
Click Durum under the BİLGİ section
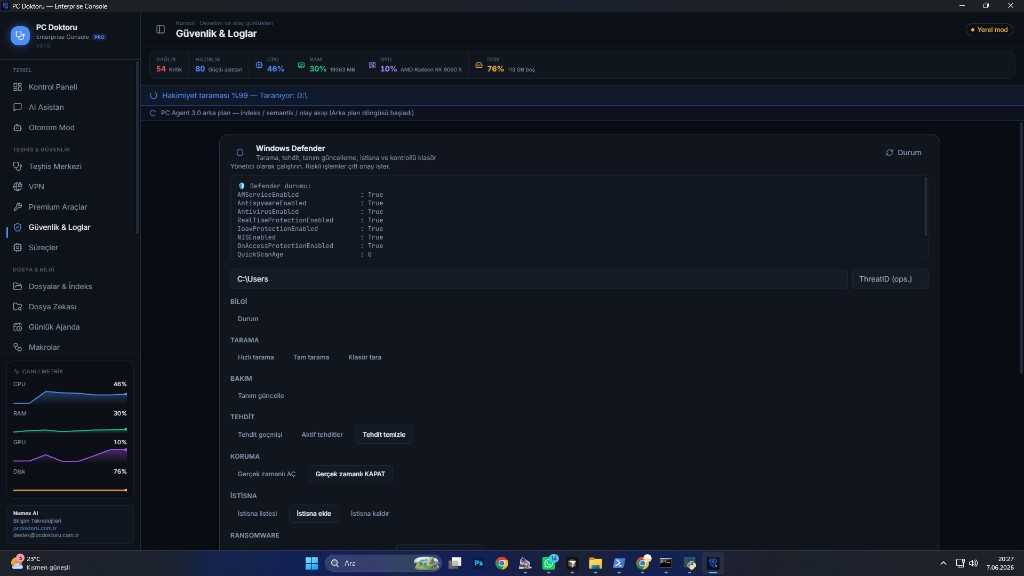248,319
